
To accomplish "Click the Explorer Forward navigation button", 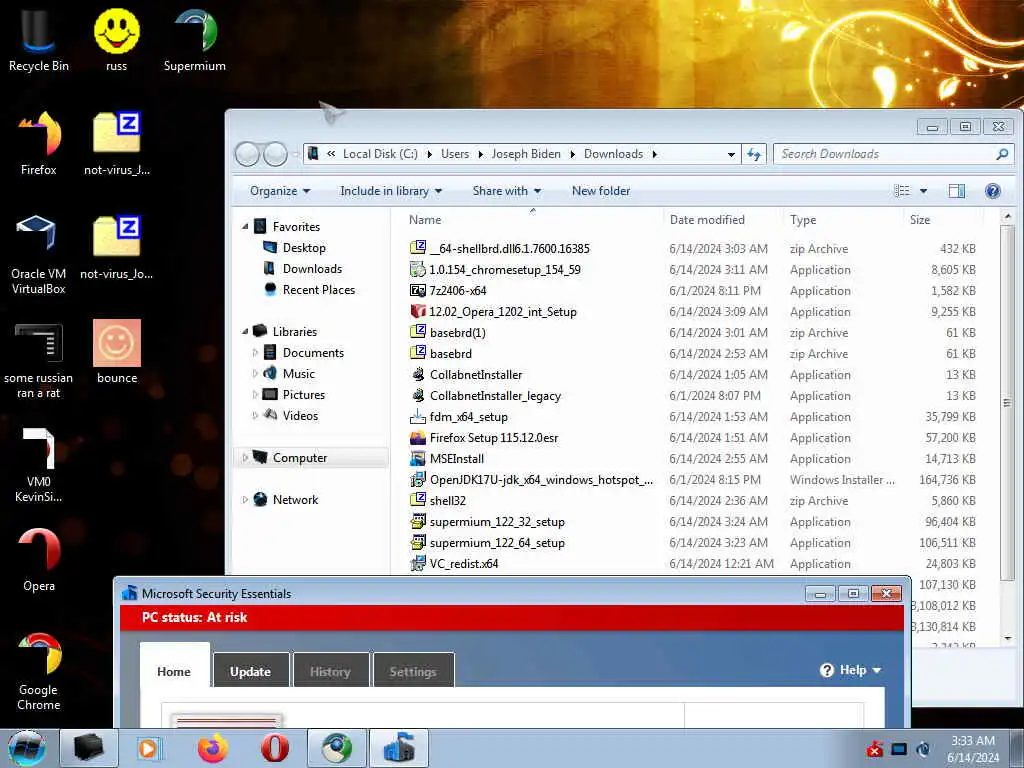I will [275, 154].
